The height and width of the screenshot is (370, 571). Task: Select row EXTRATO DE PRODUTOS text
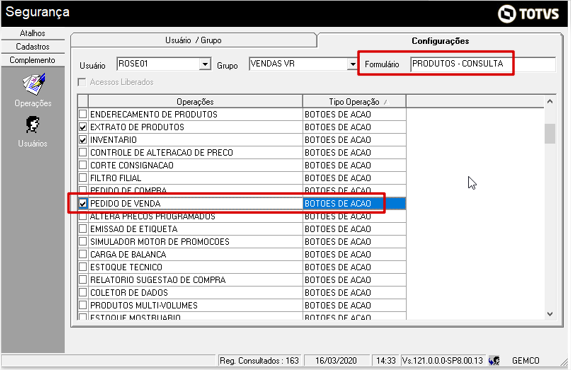tap(137, 127)
